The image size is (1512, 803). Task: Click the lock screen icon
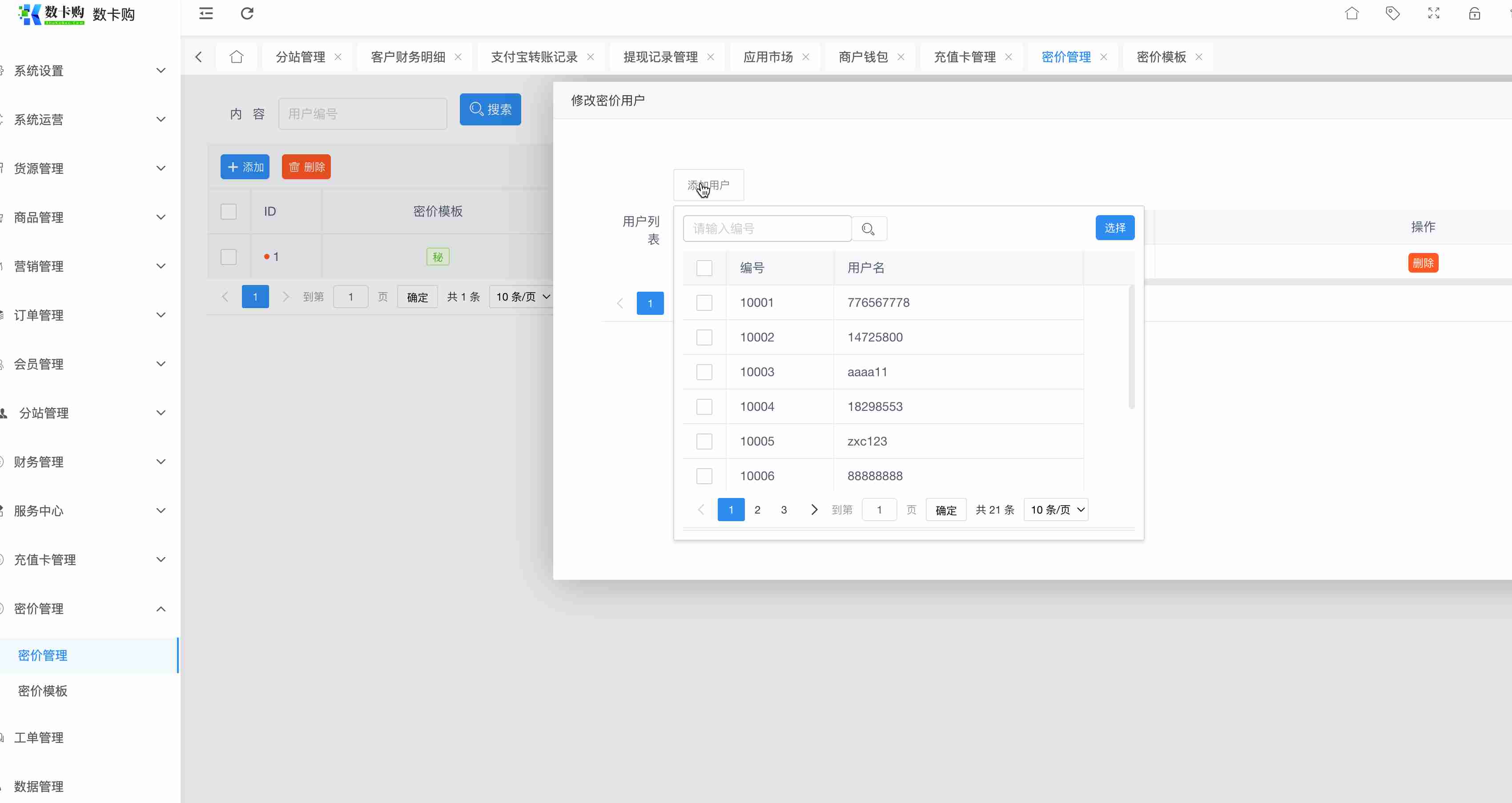pos(1475,13)
